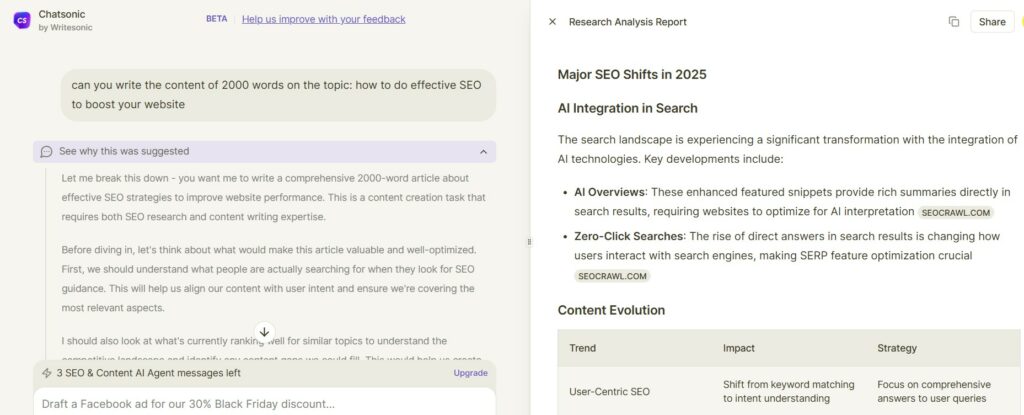This screenshot has height=415, width=1024.
Task: Click paragraph starting 'Before diving in'
Action: coord(268,278)
